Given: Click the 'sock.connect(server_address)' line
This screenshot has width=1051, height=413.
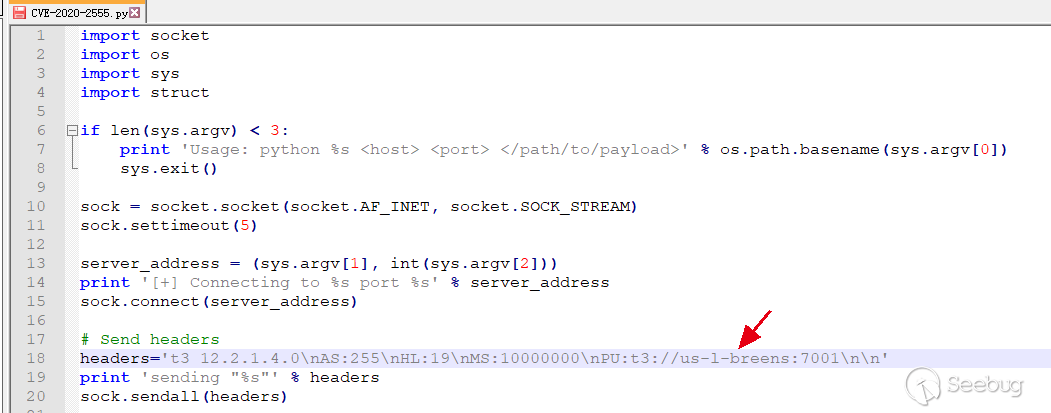Looking at the screenshot, I should [219, 302].
